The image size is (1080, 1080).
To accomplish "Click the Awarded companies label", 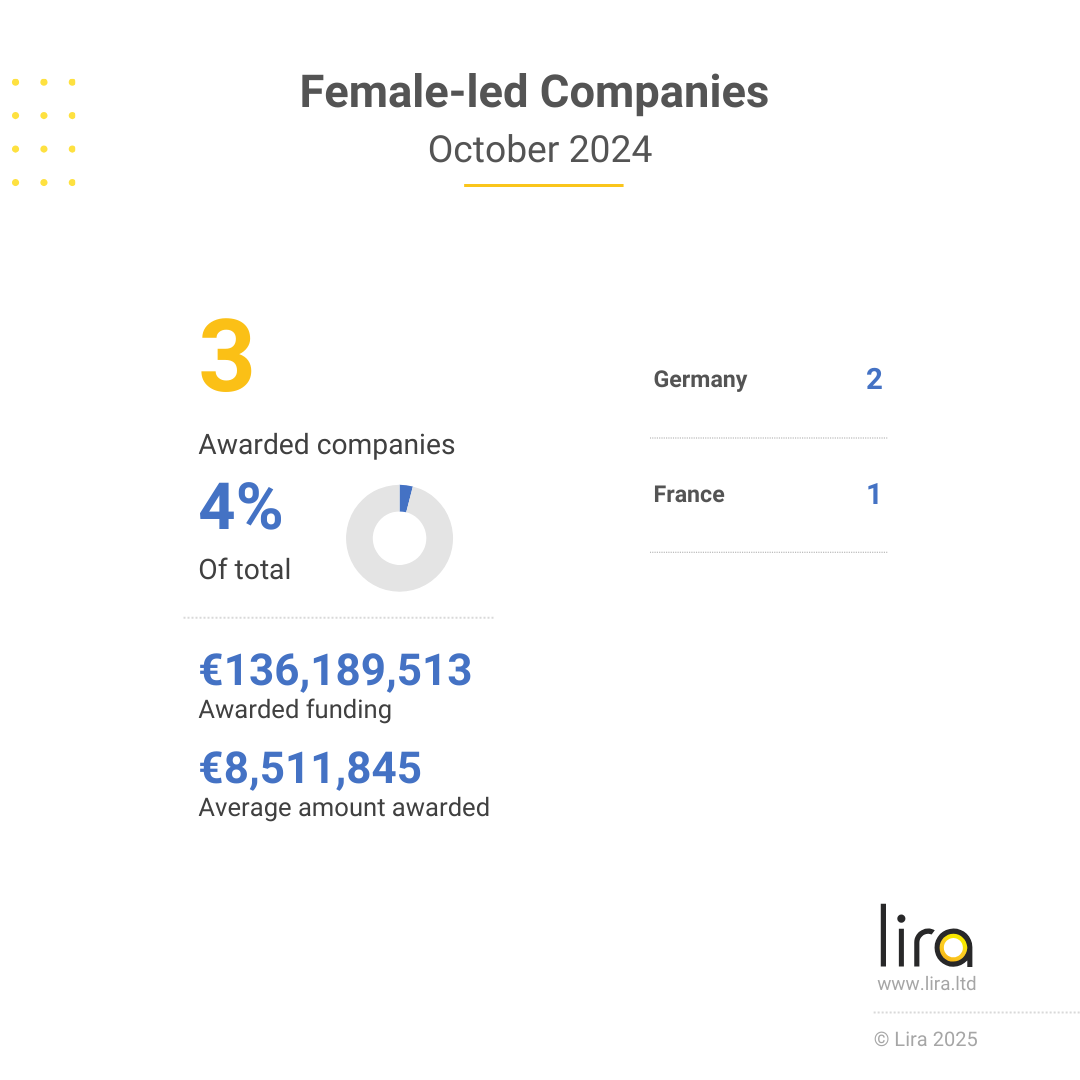I will [x=326, y=445].
